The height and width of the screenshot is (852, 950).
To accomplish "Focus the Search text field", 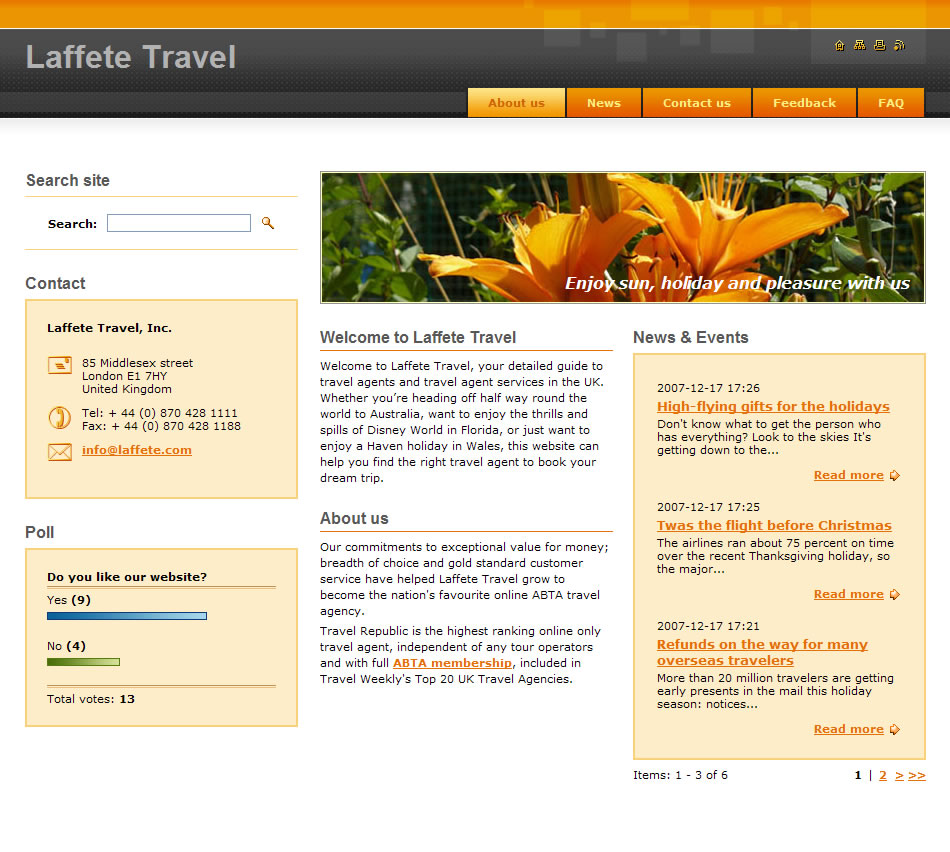I will [x=179, y=223].
